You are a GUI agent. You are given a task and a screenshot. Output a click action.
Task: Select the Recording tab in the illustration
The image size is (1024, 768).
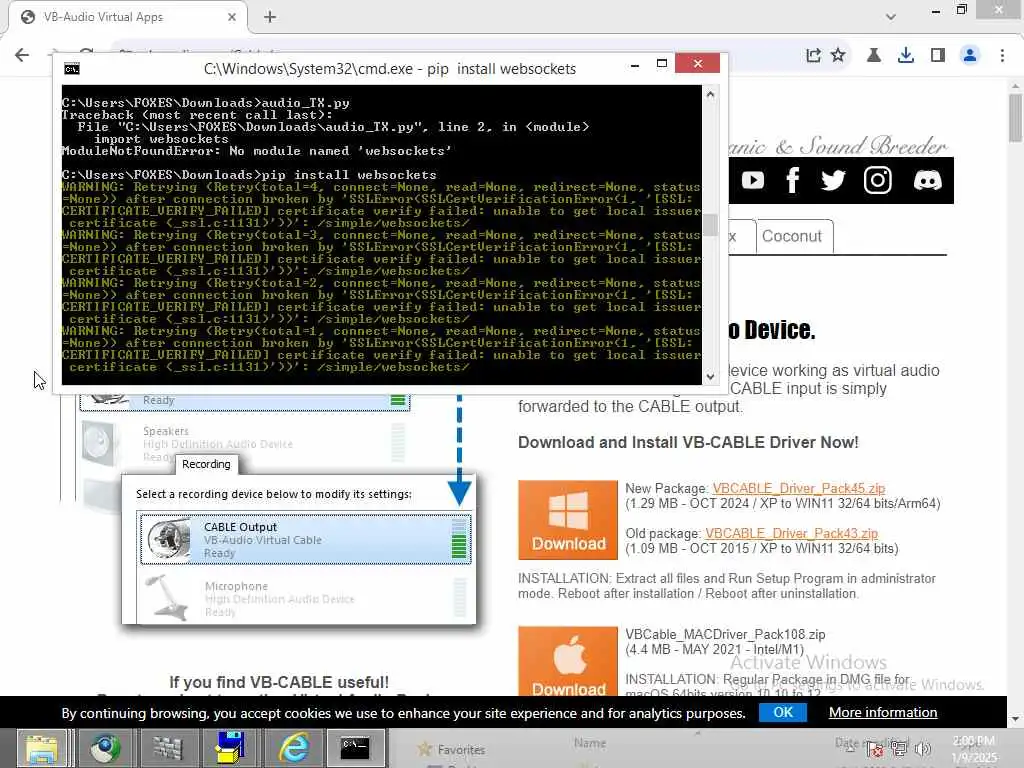(206, 464)
